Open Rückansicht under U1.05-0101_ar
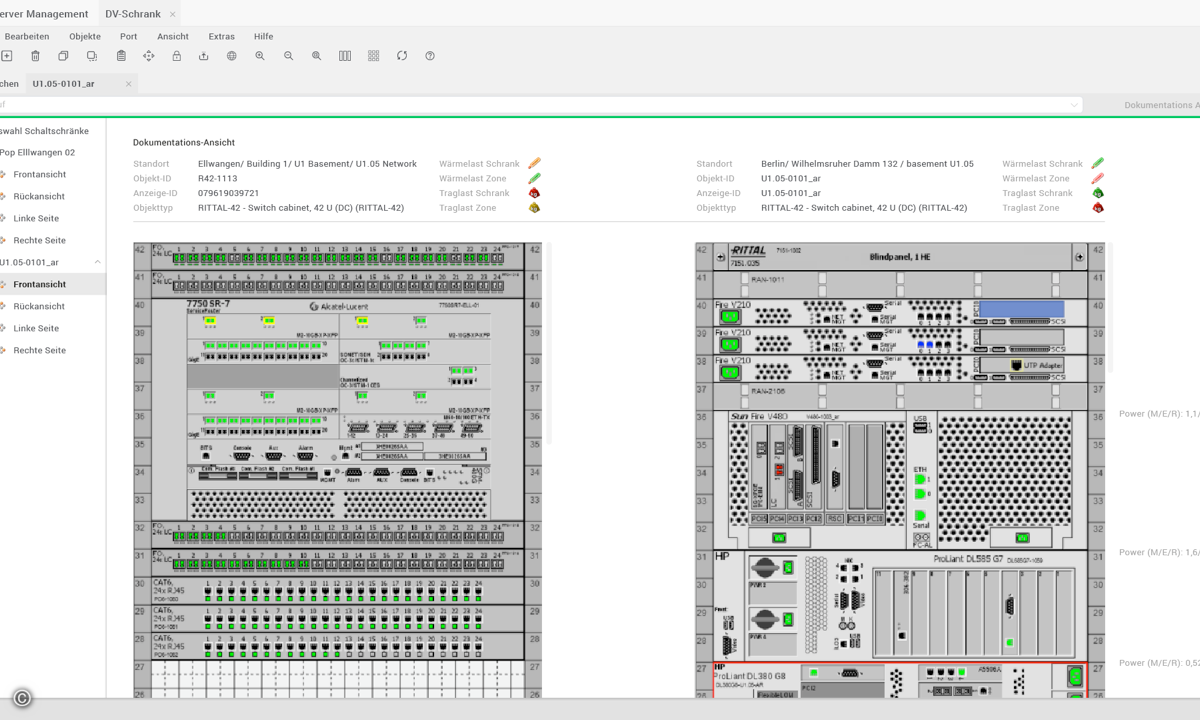Screen dimensions: 1200x720 tap(39, 307)
